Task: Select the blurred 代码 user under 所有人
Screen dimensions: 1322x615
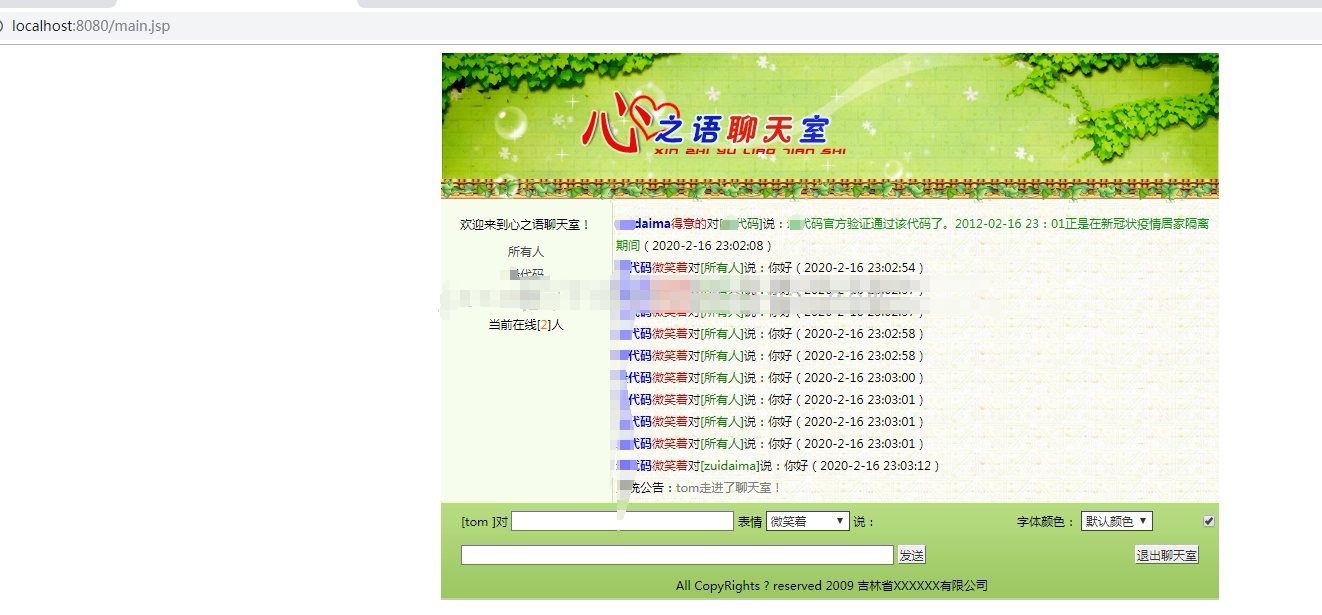Action: (x=527, y=274)
